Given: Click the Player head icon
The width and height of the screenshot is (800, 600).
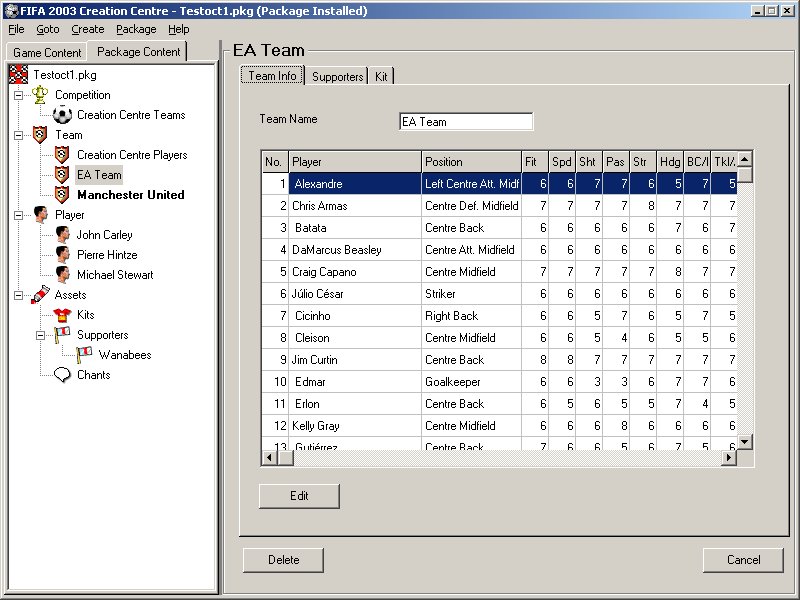Looking at the screenshot, I should point(40,214).
